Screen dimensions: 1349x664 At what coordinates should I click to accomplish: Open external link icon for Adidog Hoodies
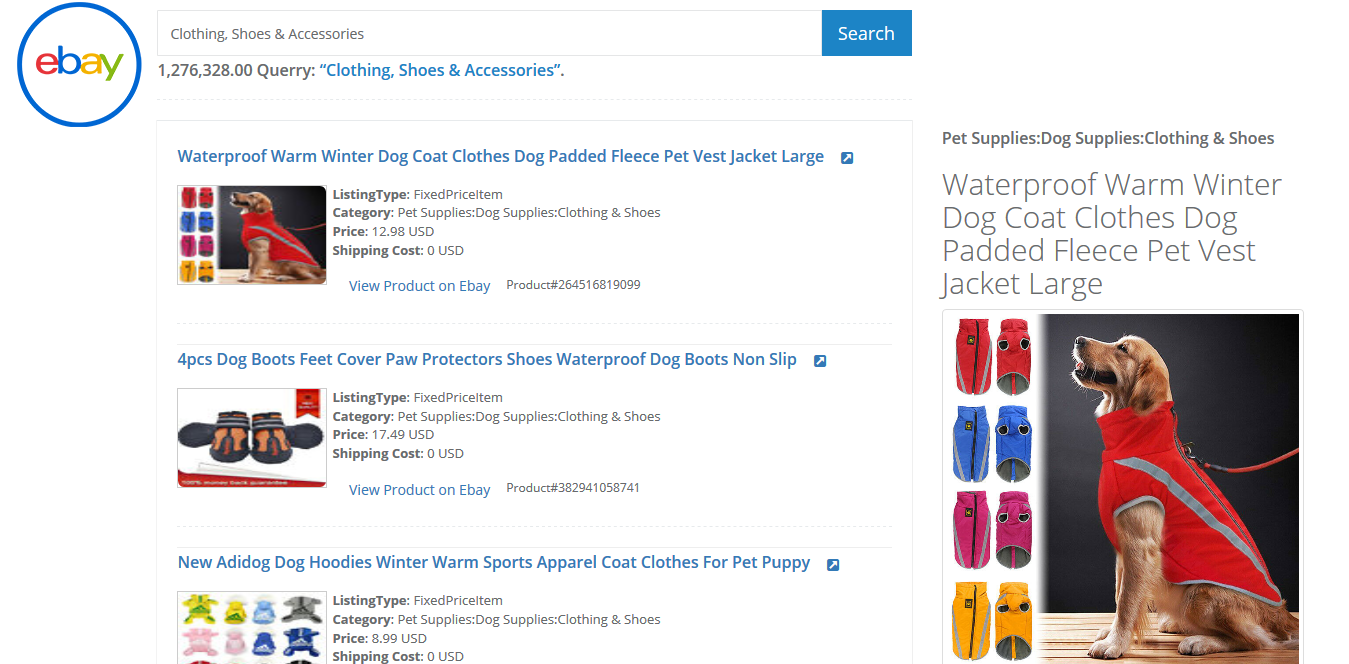pos(833,565)
